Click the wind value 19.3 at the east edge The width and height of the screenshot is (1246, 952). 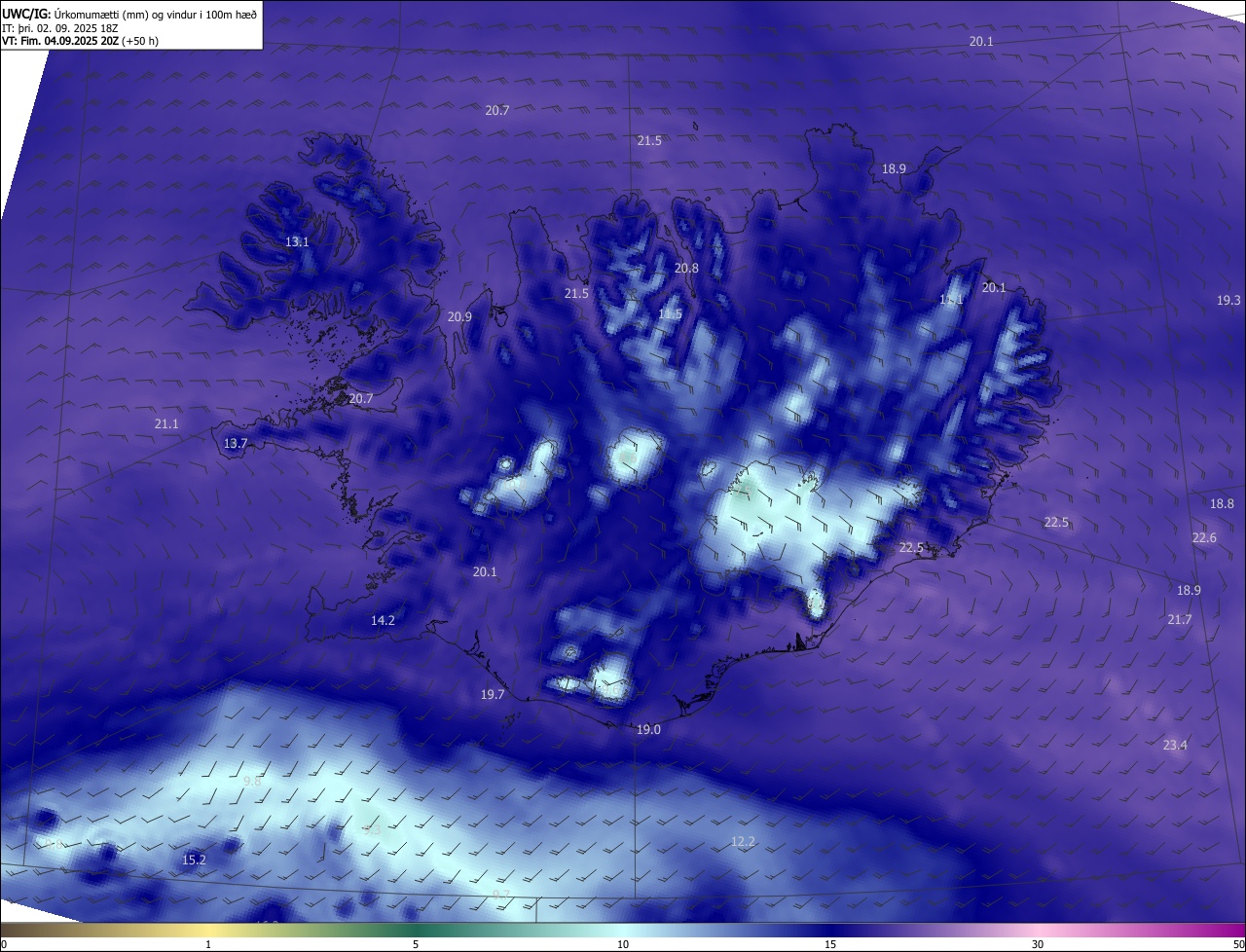(1228, 300)
